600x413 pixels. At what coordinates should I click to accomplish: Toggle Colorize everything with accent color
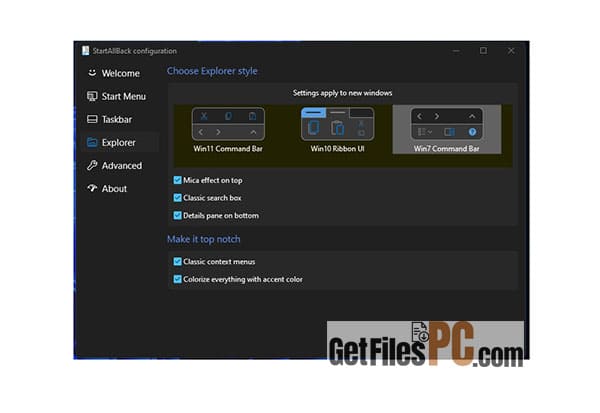click(x=178, y=279)
